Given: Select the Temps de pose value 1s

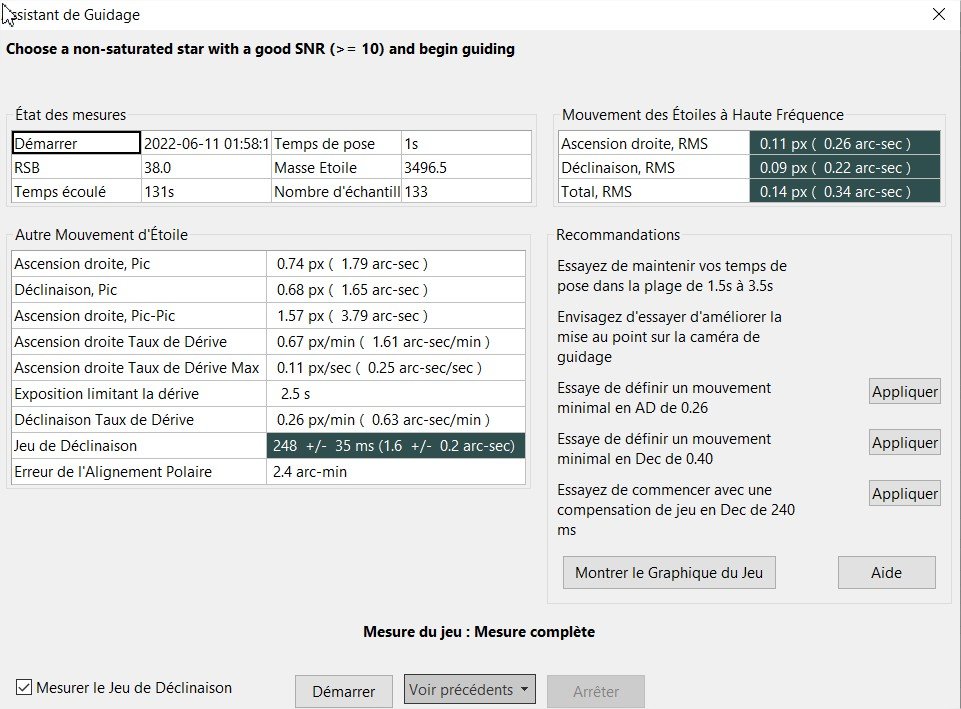Looking at the screenshot, I should tap(465, 144).
